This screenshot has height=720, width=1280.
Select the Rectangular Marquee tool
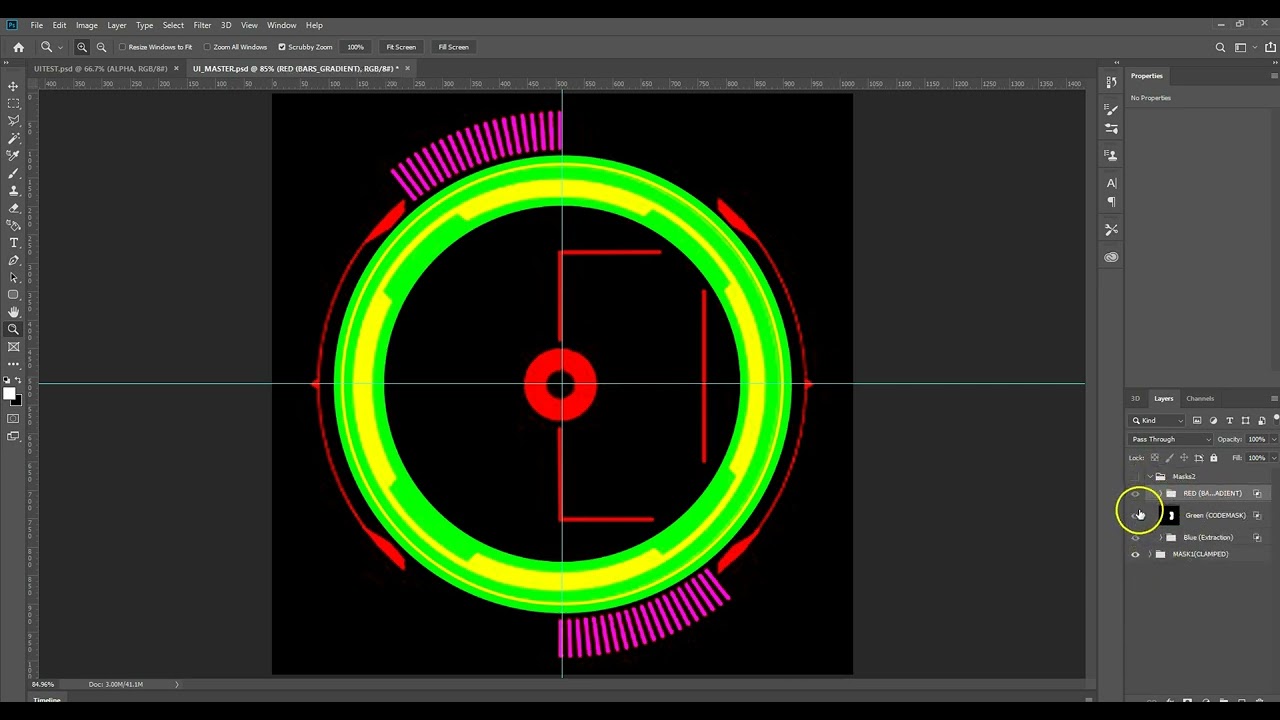click(x=14, y=103)
